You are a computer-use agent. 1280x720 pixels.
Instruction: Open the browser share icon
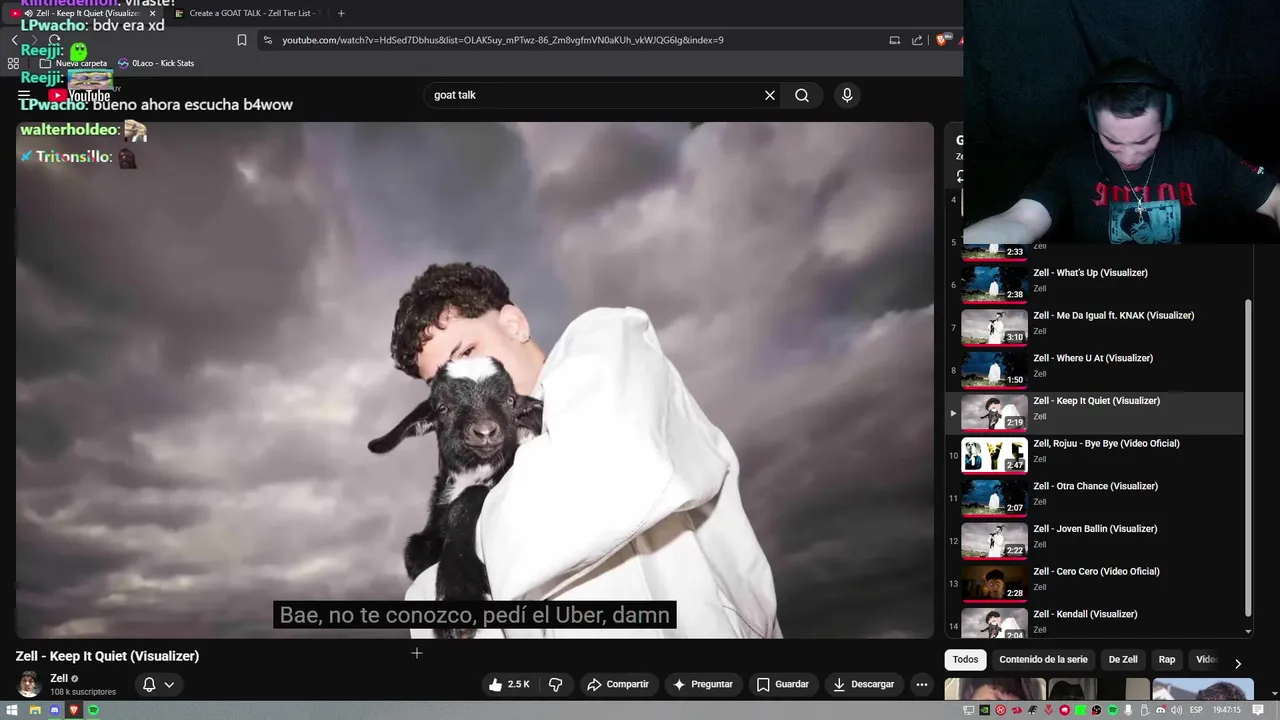click(917, 40)
